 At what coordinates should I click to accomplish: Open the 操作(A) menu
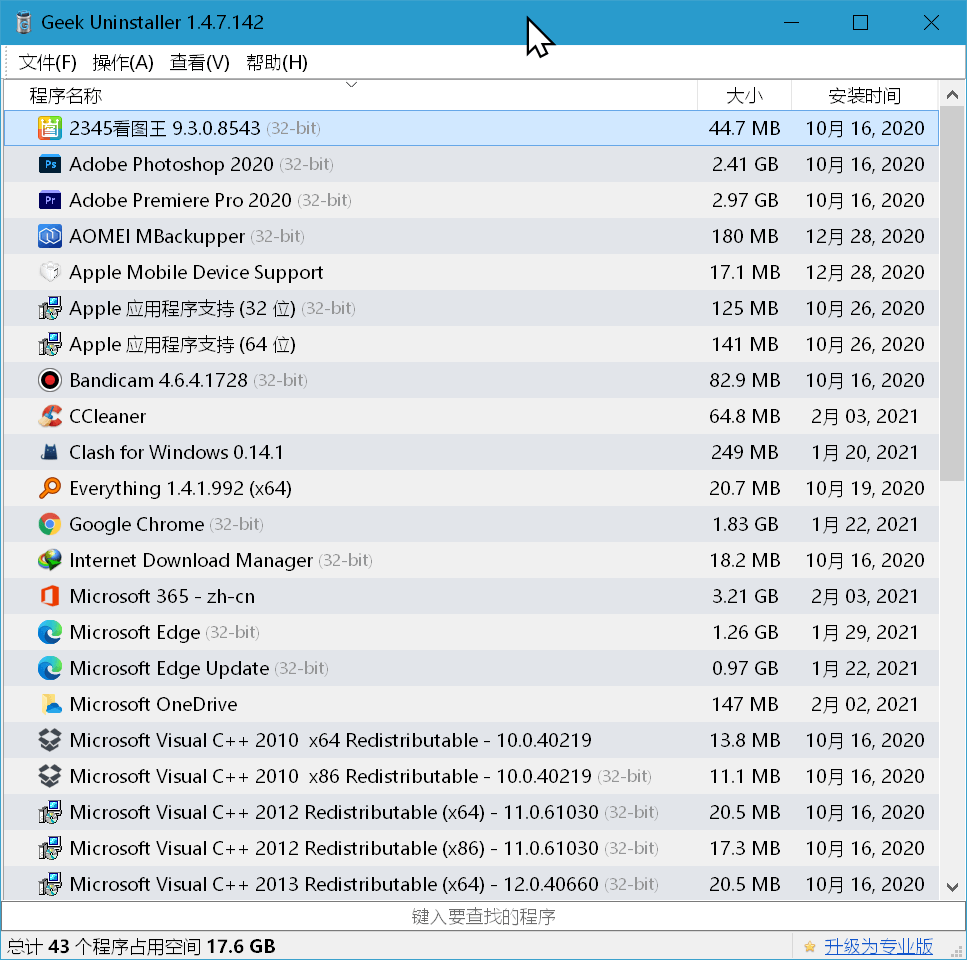(123, 63)
